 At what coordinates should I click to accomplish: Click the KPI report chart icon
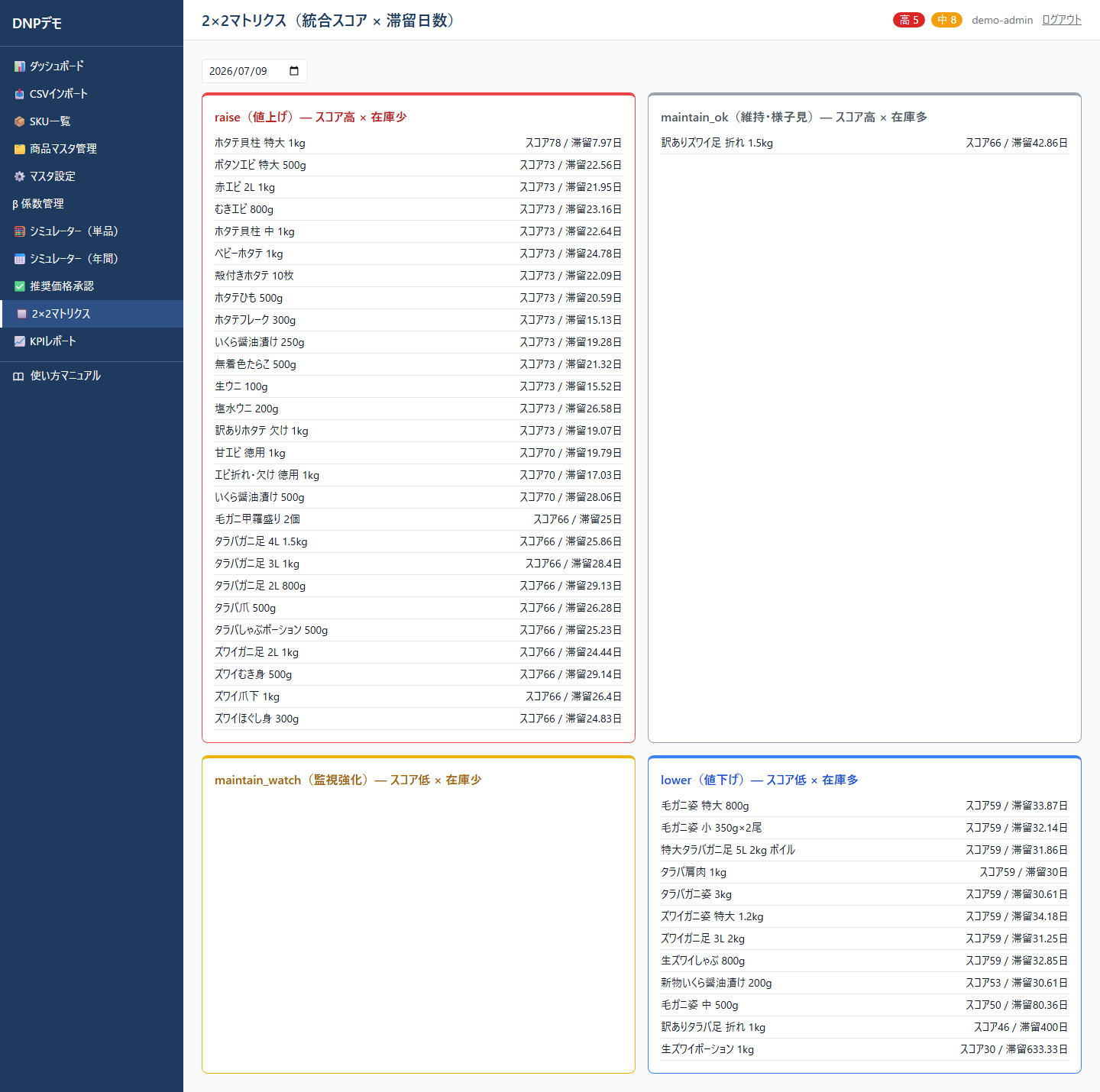click(x=20, y=341)
